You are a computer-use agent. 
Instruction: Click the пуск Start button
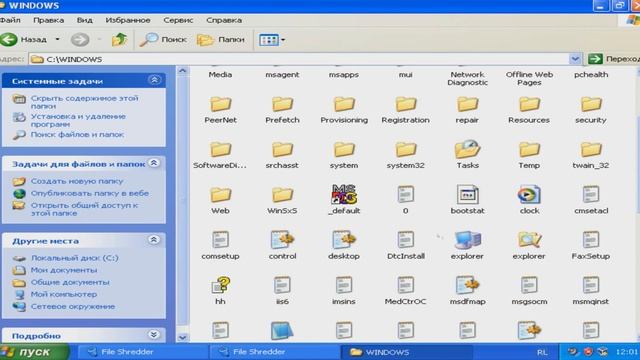[34, 351]
